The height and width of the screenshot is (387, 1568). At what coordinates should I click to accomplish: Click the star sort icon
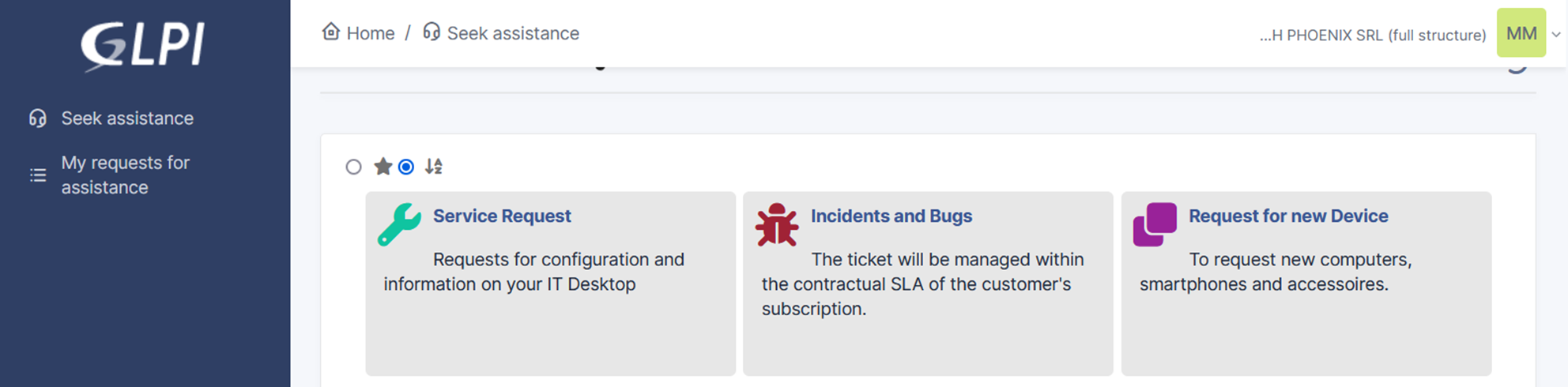(383, 167)
